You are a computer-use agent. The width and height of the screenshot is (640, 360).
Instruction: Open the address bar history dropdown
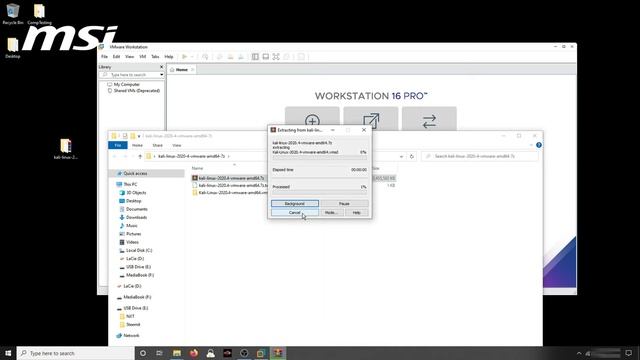(402, 156)
